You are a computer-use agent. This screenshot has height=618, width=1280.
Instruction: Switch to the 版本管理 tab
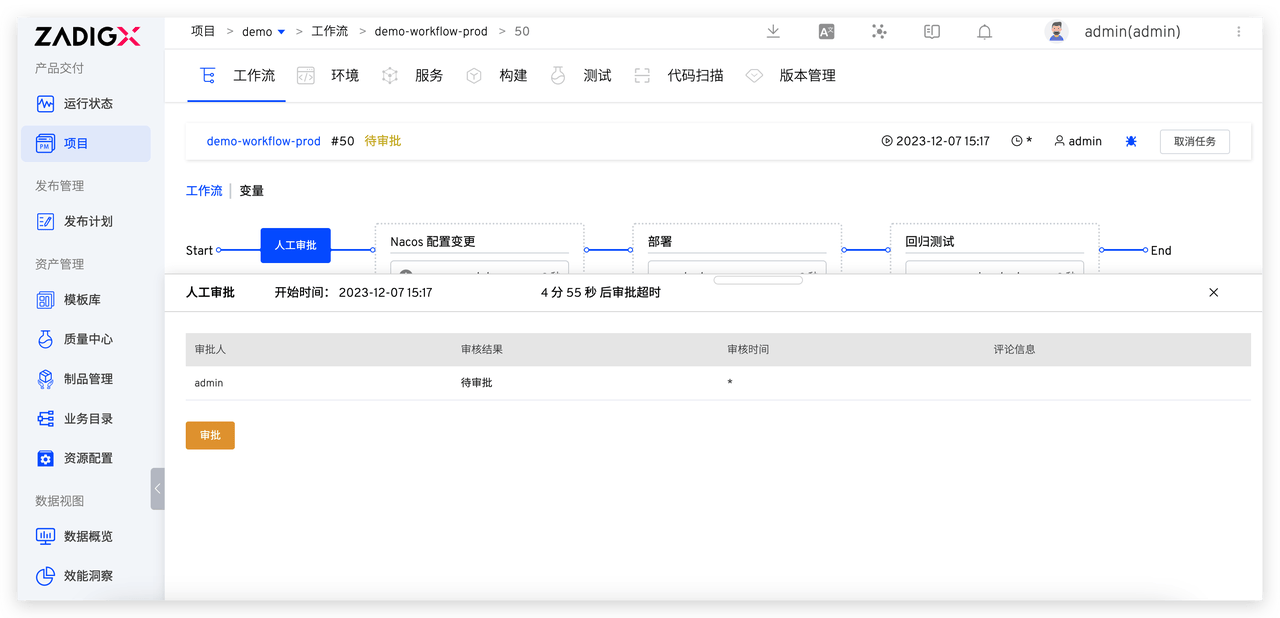807,76
